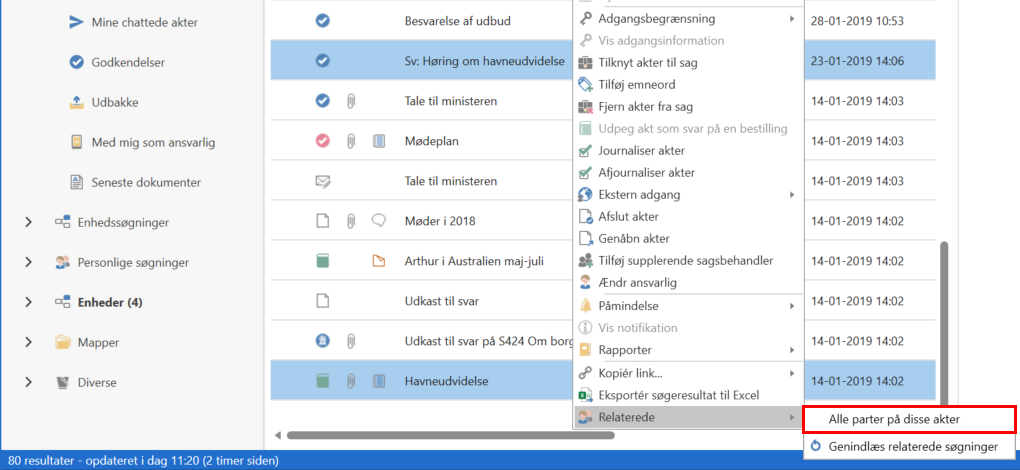Expand the Enhedssøgninger tree node
This screenshot has height=470, width=1020.
29,222
